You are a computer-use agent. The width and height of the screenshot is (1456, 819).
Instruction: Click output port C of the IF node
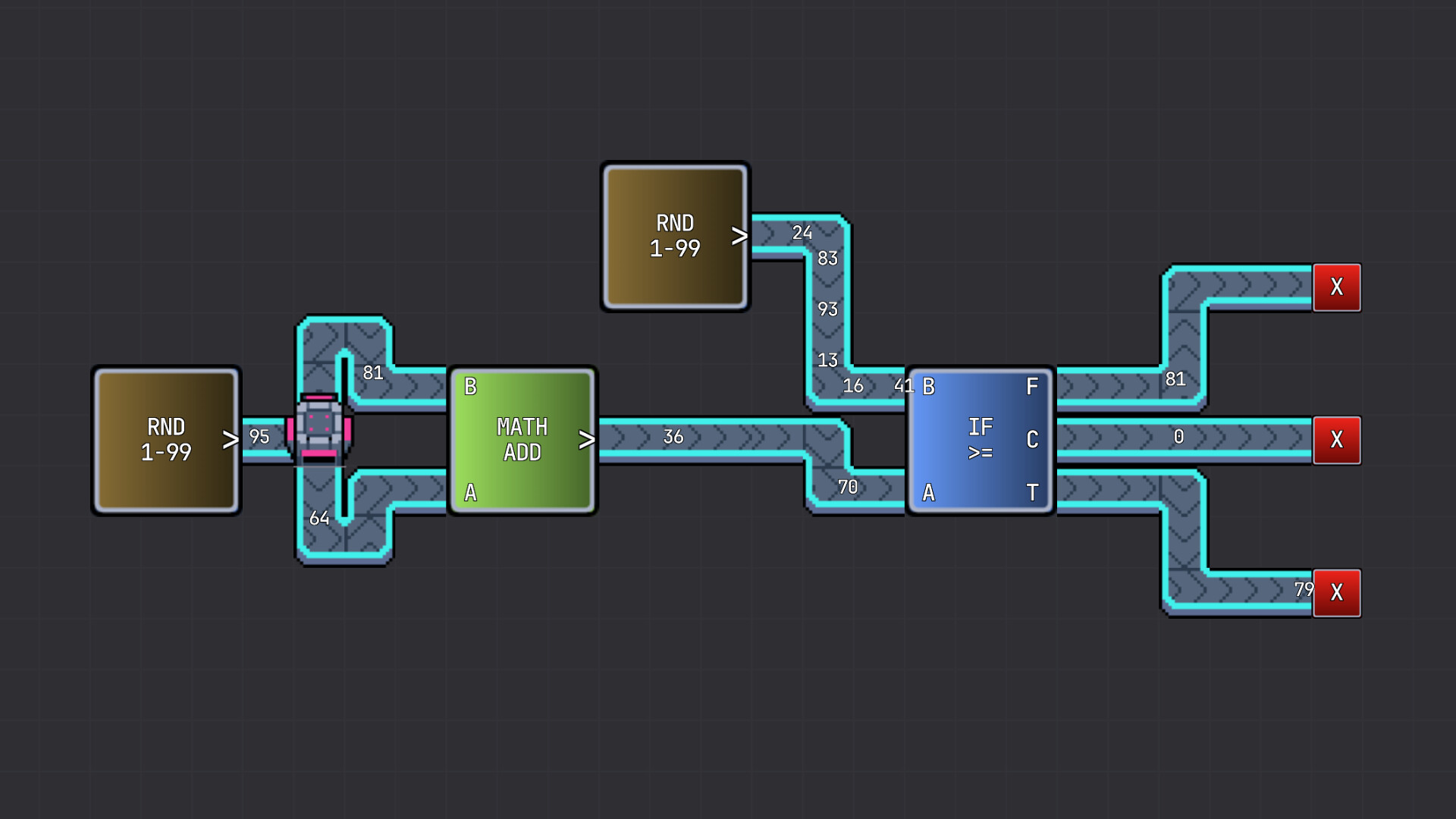pyautogui.click(x=1033, y=441)
